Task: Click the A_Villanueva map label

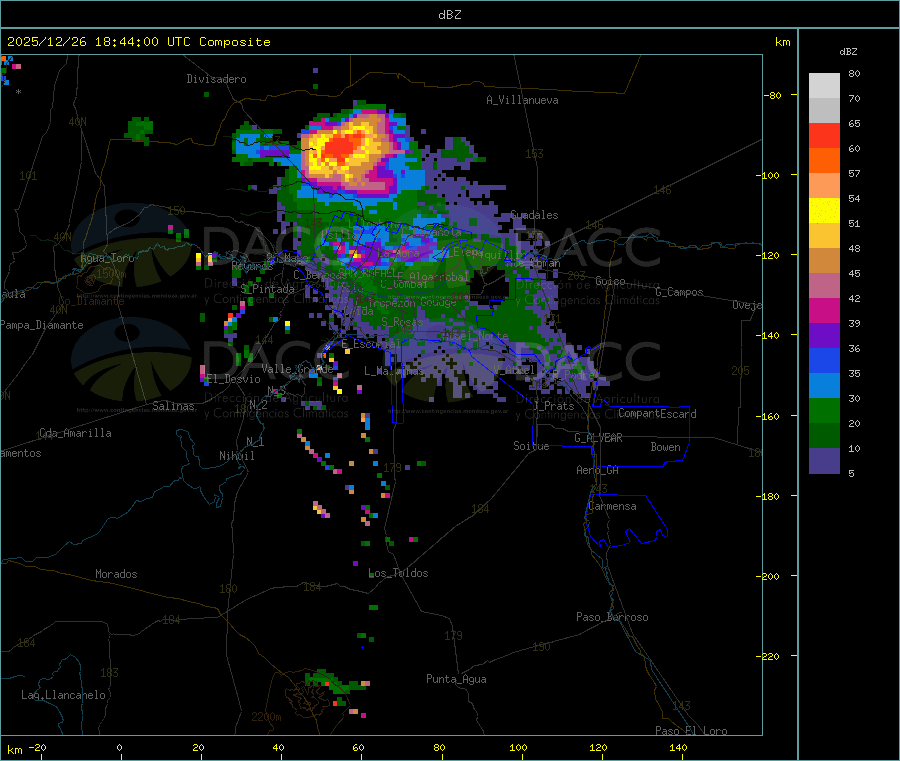Action: coord(522,100)
